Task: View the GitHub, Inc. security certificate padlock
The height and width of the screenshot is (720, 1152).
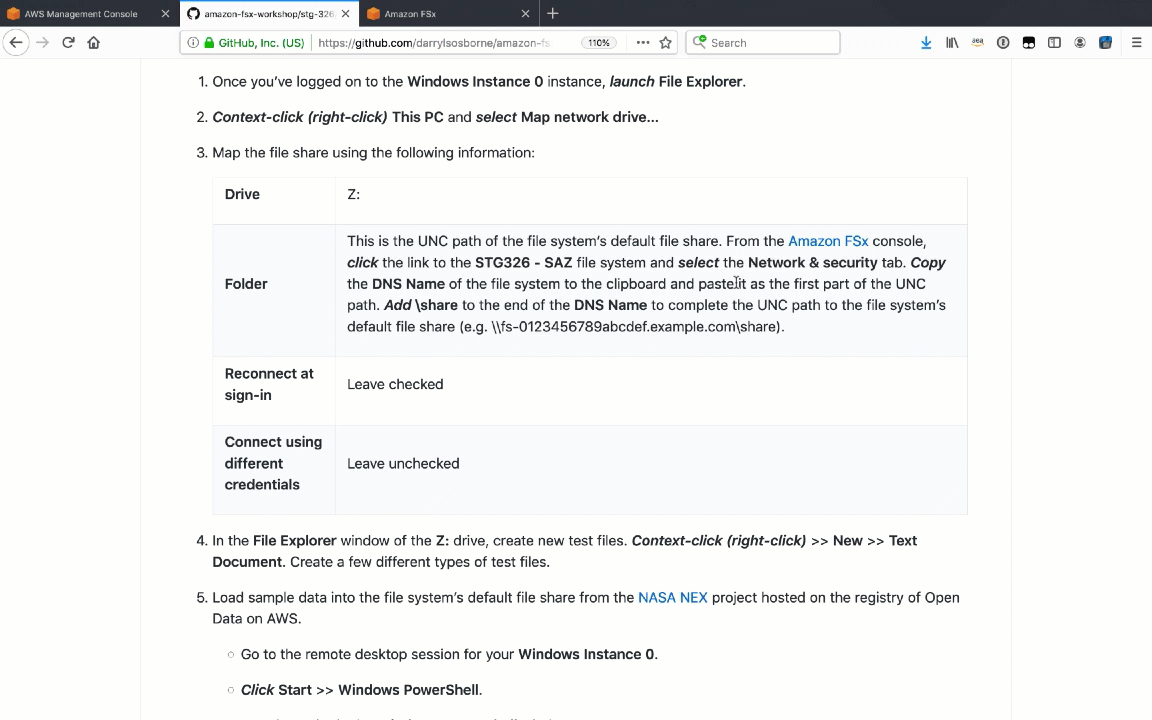Action: point(209,43)
